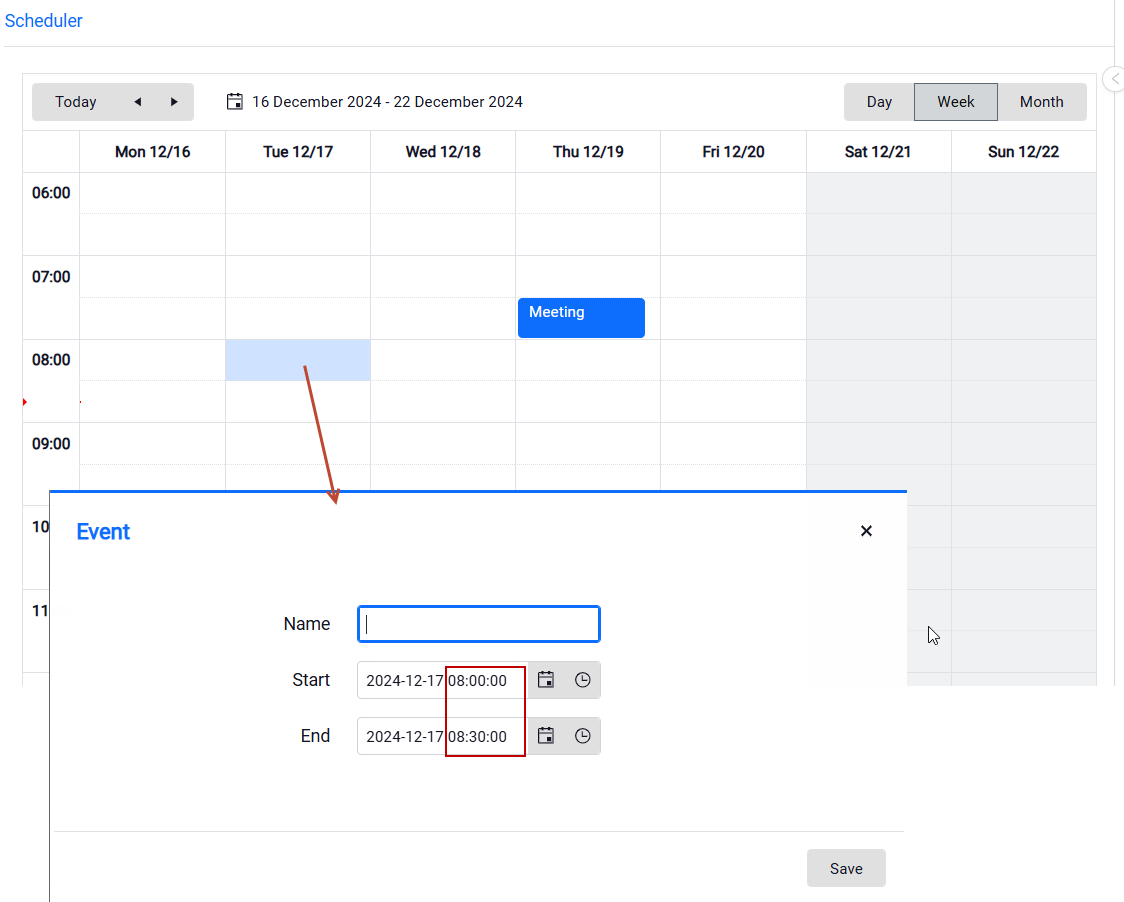Open date picker calendar icon beside date range
Image resolution: width=1124 pixels, height=902 pixels.
point(234,102)
